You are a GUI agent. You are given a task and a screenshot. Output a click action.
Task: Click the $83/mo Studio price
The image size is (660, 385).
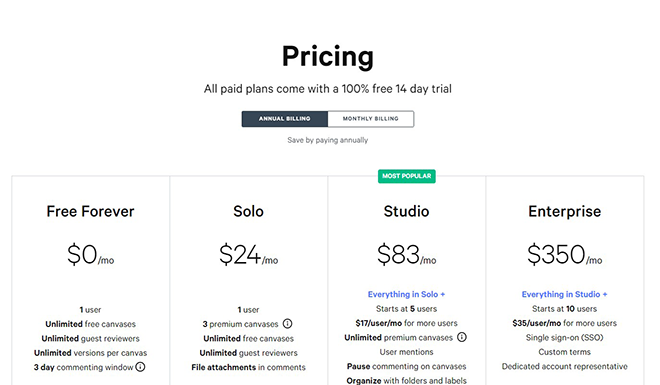pyautogui.click(x=406, y=255)
